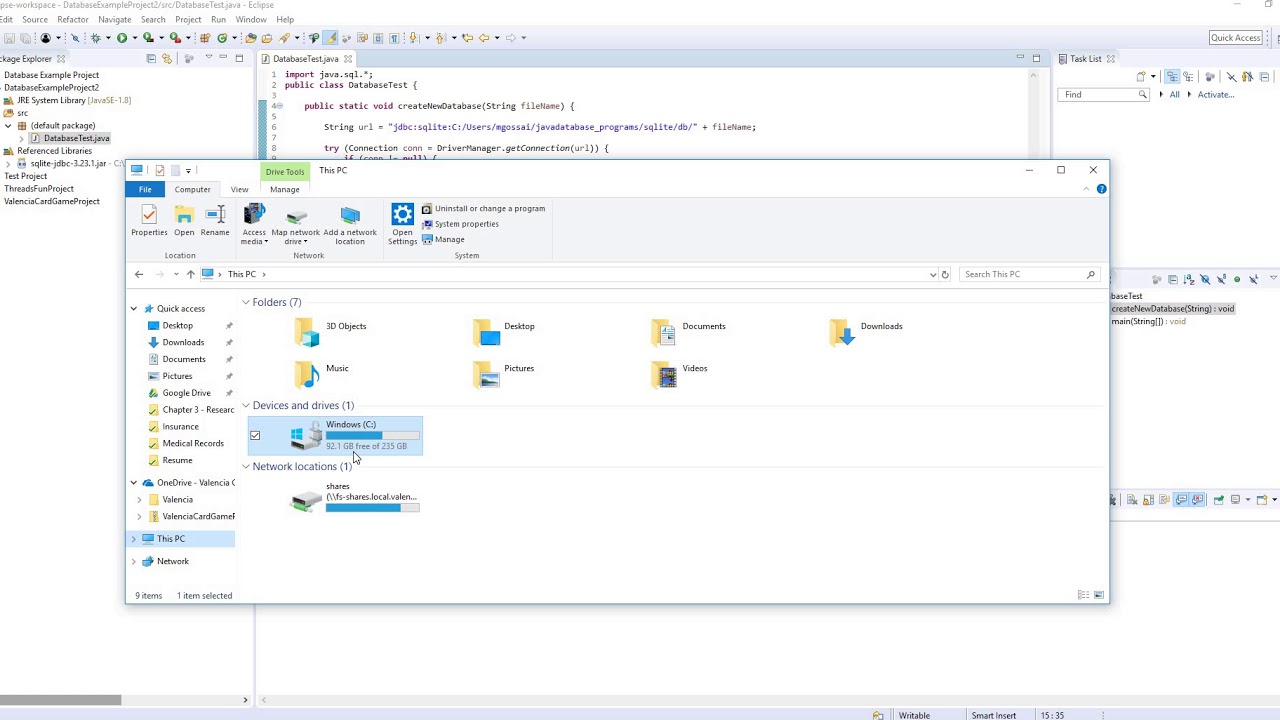Click the Properties icon in Explorer ribbon
The height and width of the screenshot is (720, 1280).
(x=149, y=221)
